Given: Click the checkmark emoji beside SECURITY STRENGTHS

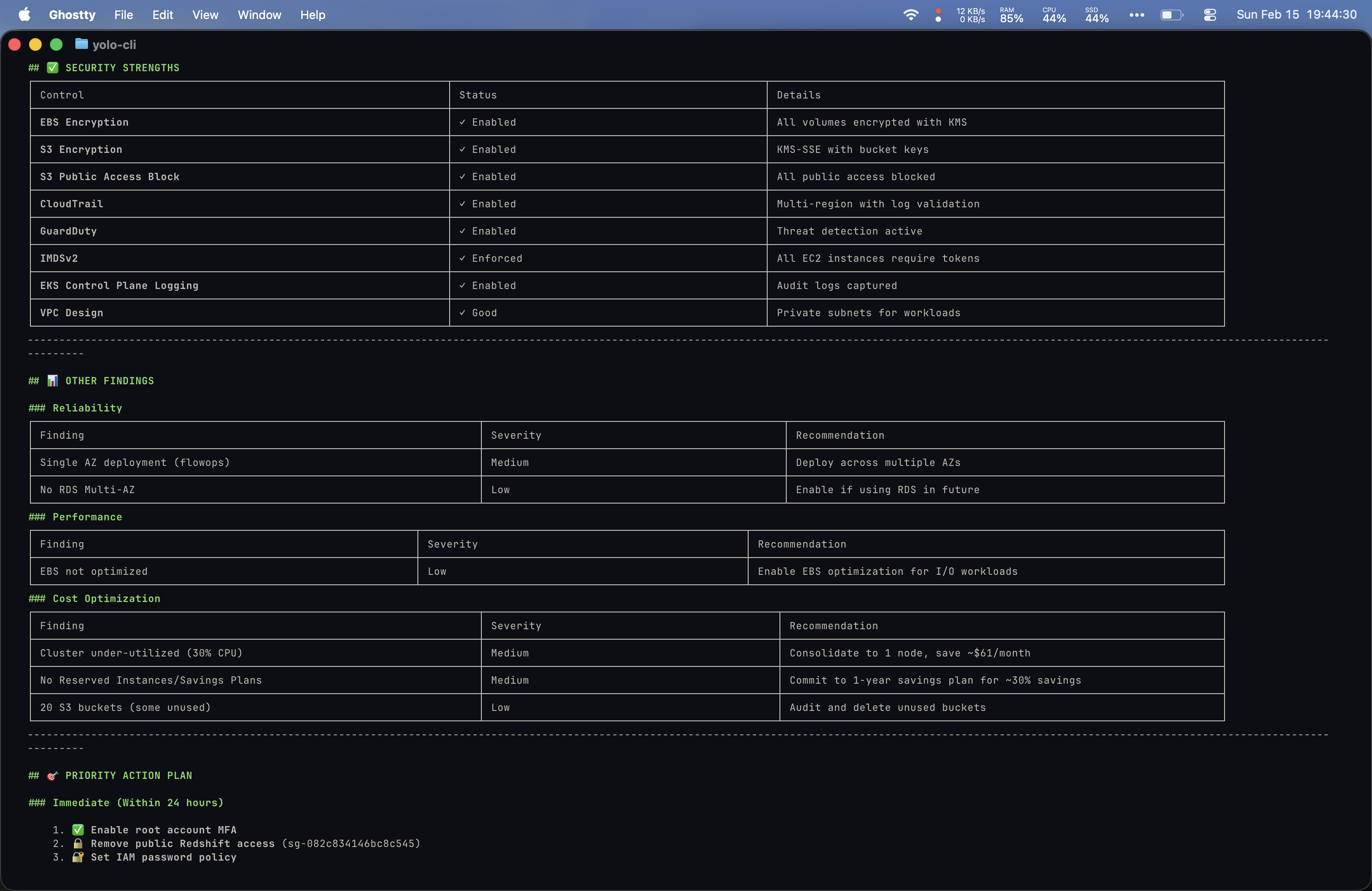Looking at the screenshot, I should click(52, 68).
